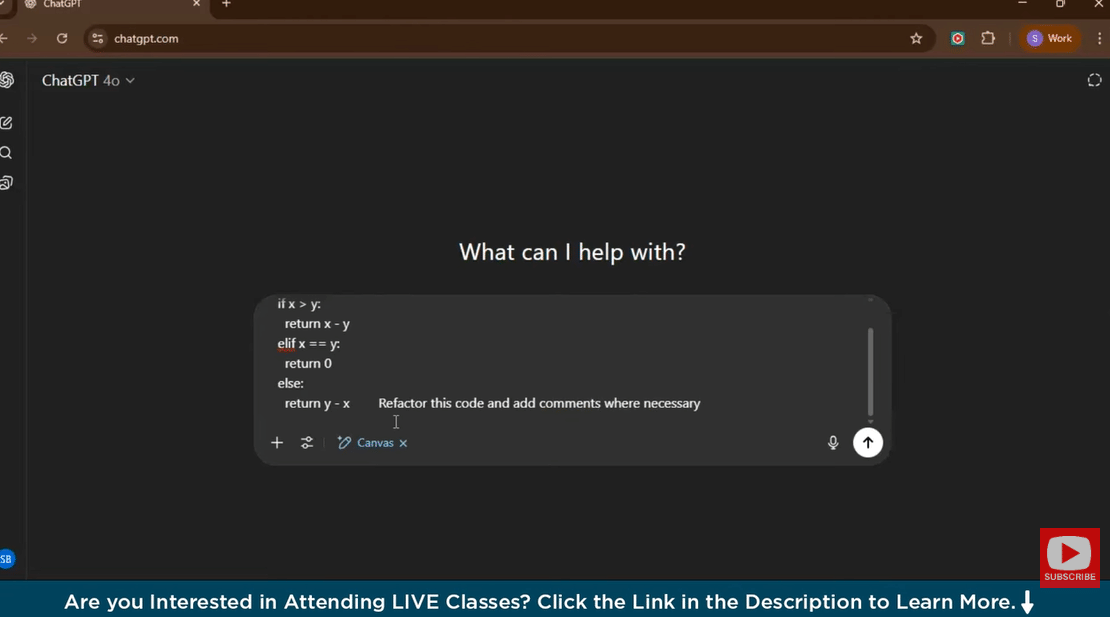Bookmark the page with the star icon

pos(916,38)
